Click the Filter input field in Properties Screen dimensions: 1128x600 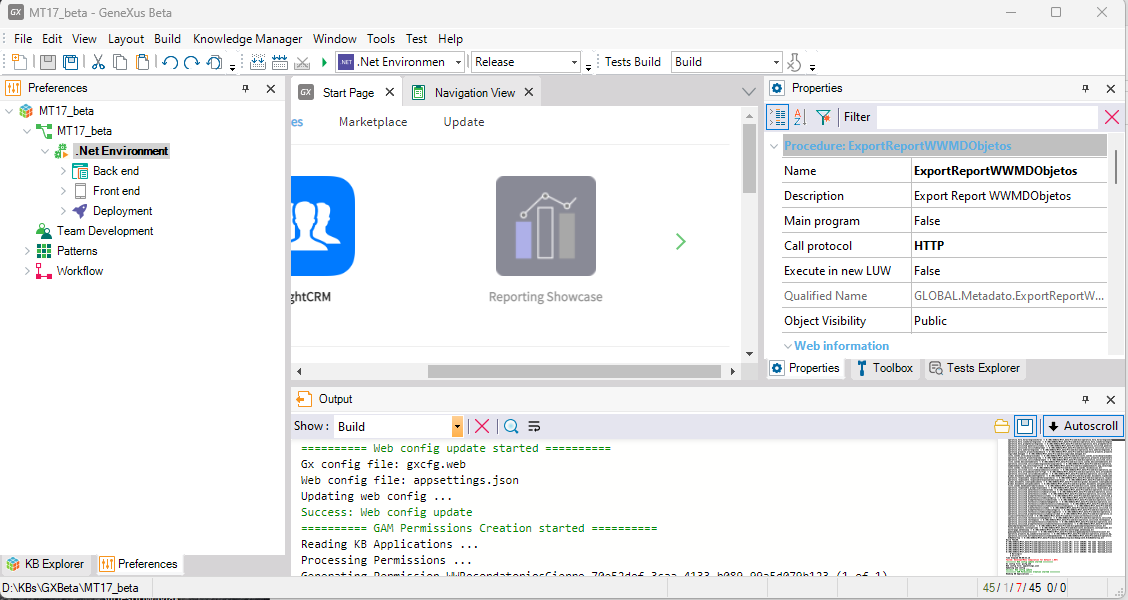(x=987, y=117)
